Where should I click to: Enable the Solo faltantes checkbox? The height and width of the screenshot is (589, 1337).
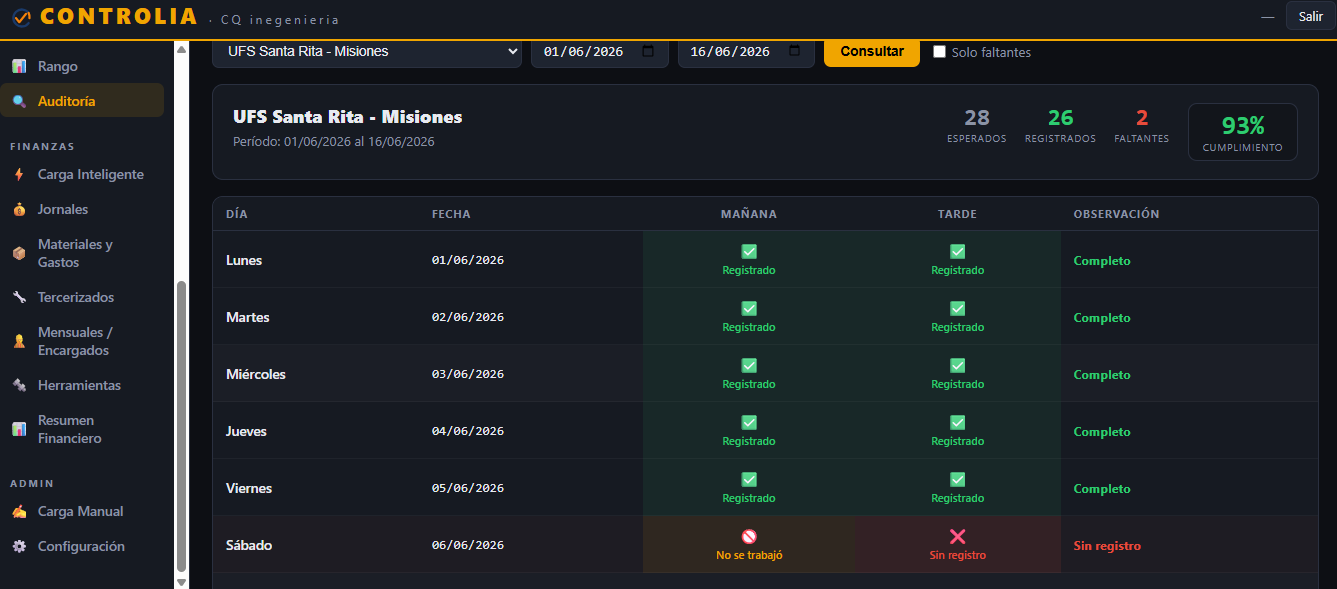[939, 52]
